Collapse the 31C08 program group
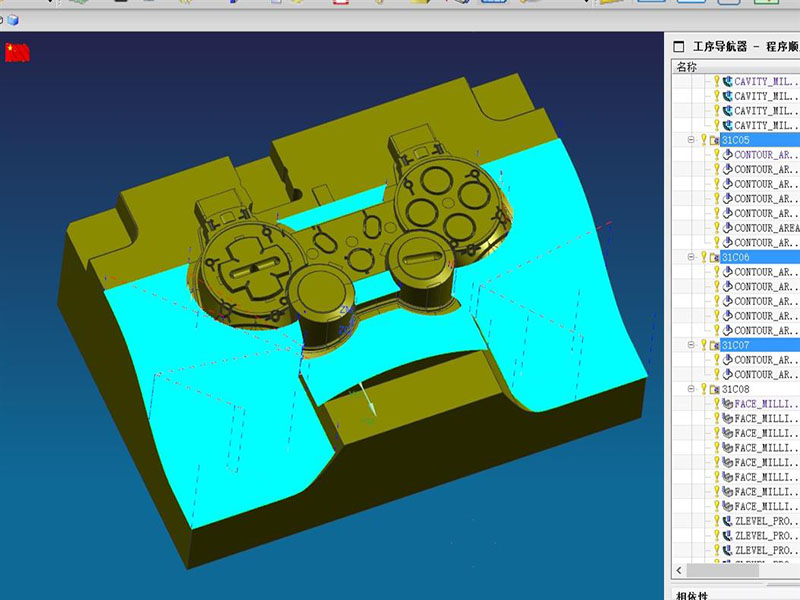 691,389
